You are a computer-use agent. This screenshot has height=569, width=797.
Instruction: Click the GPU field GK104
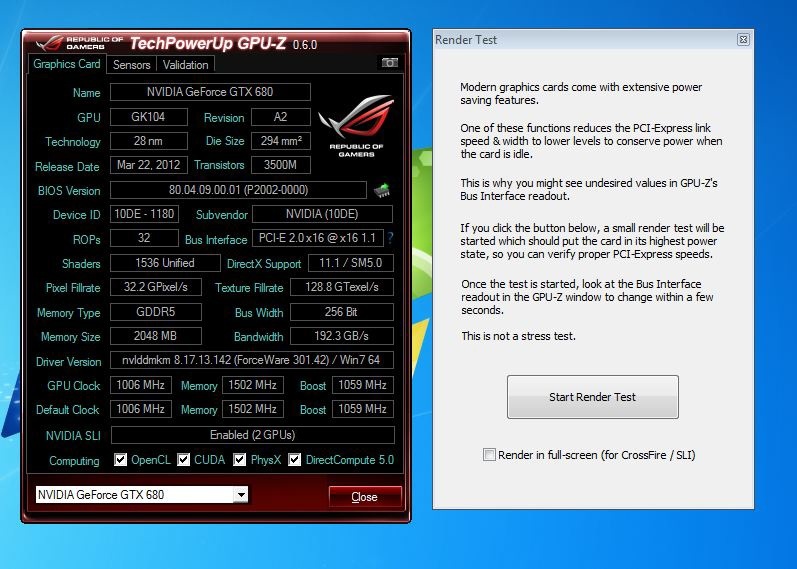click(148, 117)
